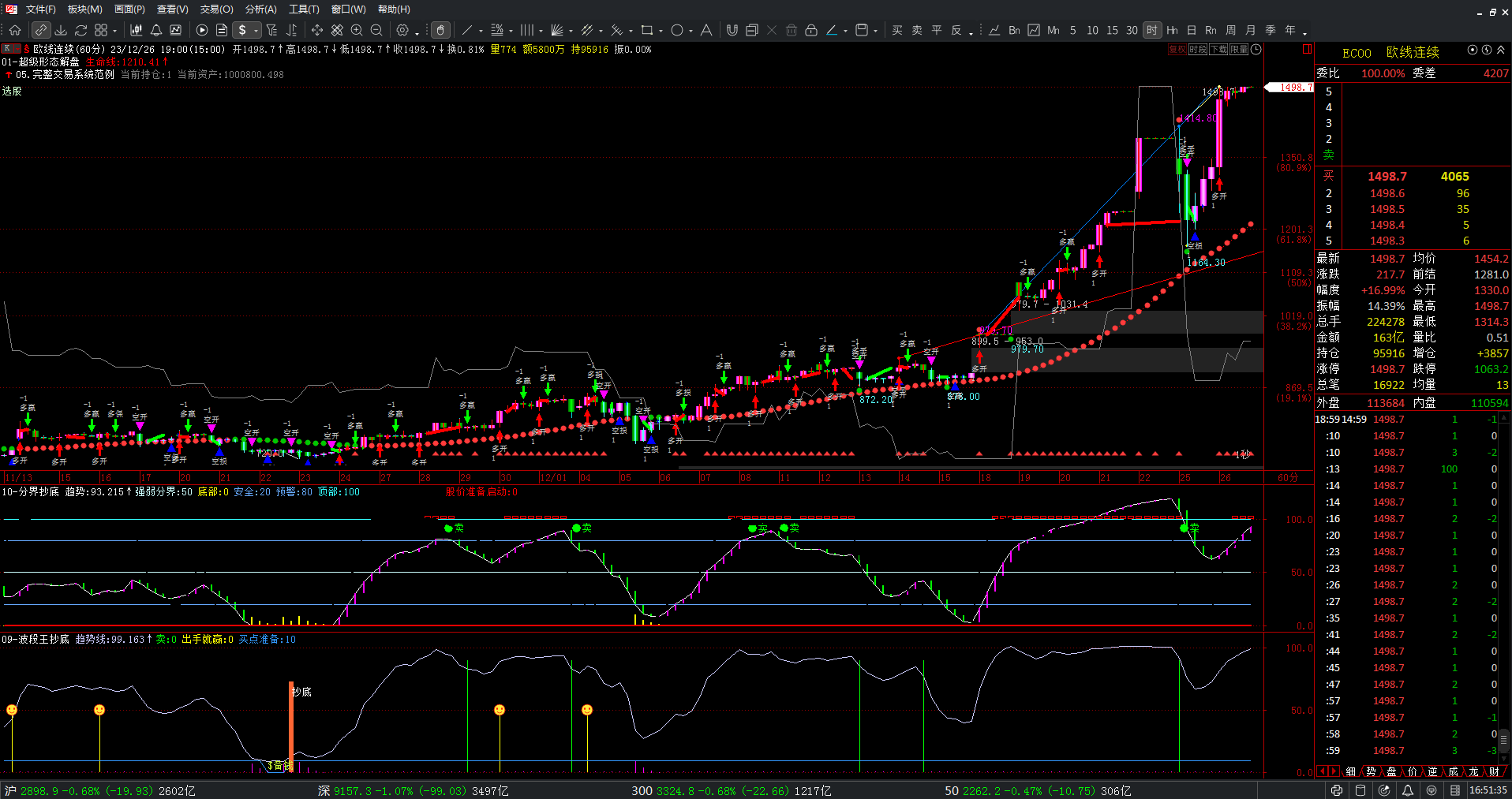This screenshot has height=799, width=1512.
Task: Click the sort order icon
Action: [x=291, y=30]
